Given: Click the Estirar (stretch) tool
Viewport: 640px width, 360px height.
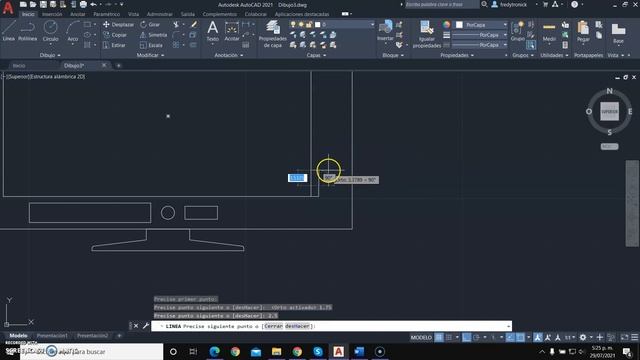Looking at the screenshot, I should (114, 45).
